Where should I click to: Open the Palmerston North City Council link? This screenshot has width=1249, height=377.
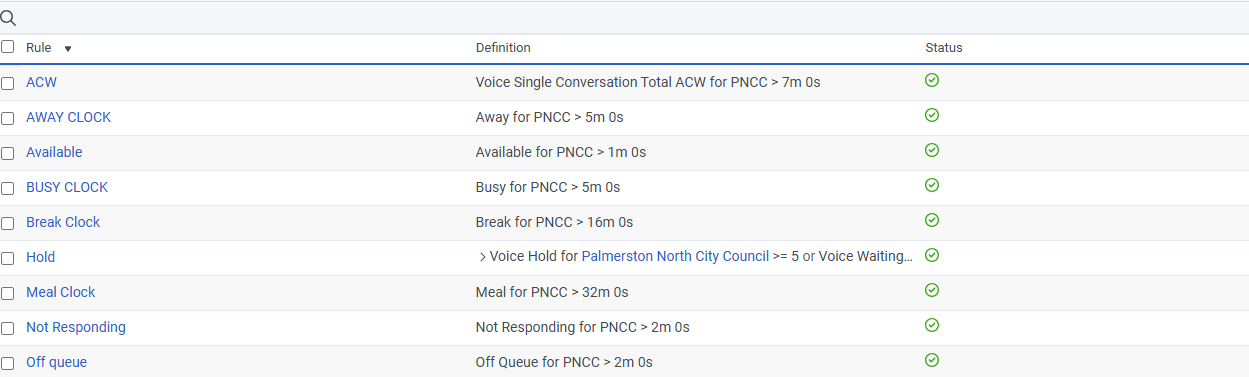click(x=675, y=257)
